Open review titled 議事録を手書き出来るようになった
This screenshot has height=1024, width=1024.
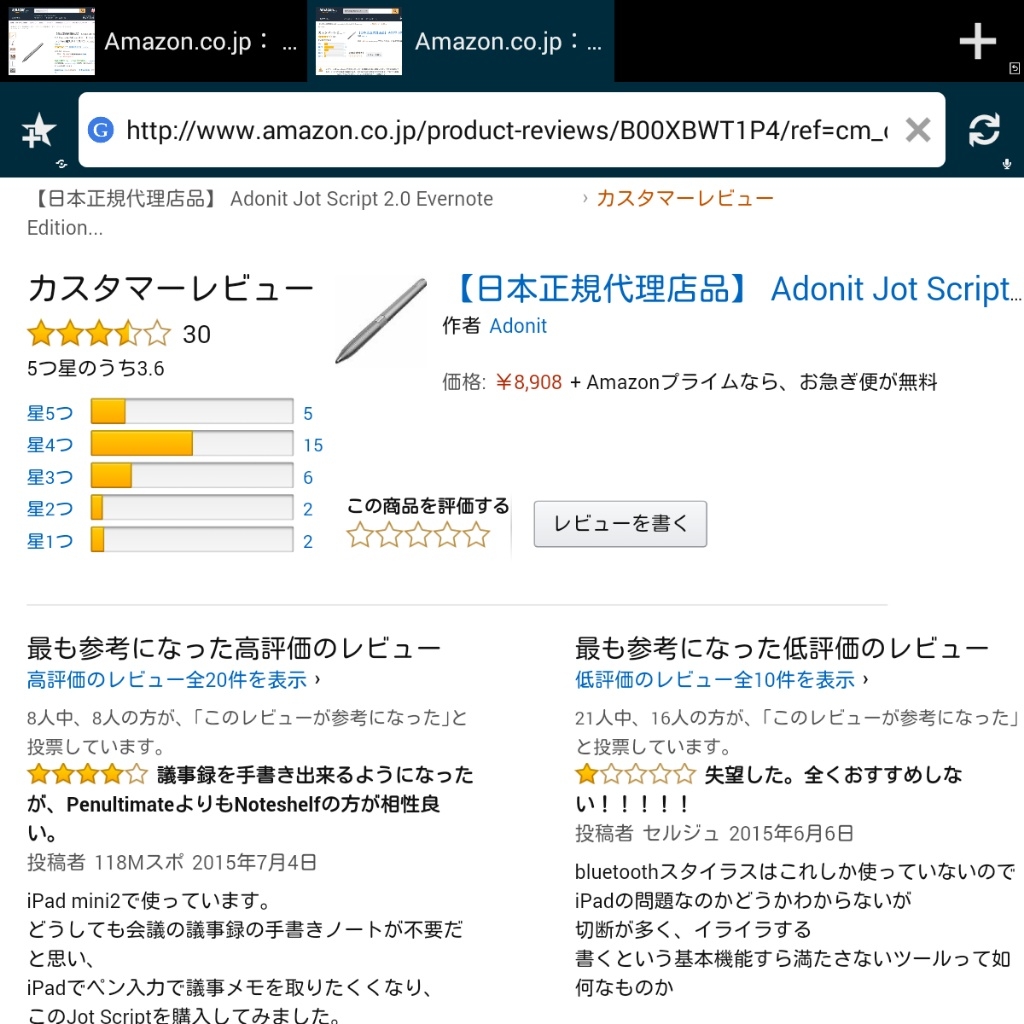[251, 803]
